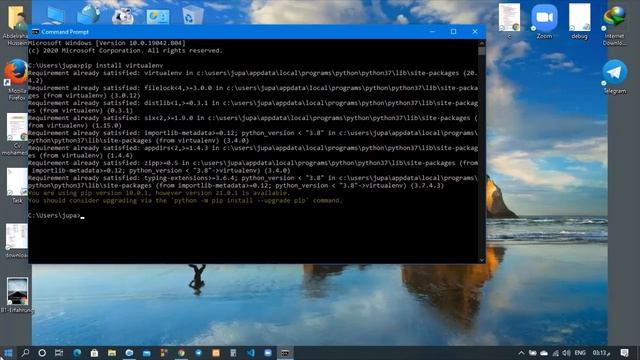Click the last C:\Users\jupa> prompt line
The height and width of the screenshot is (360, 640).
point(55,216)
